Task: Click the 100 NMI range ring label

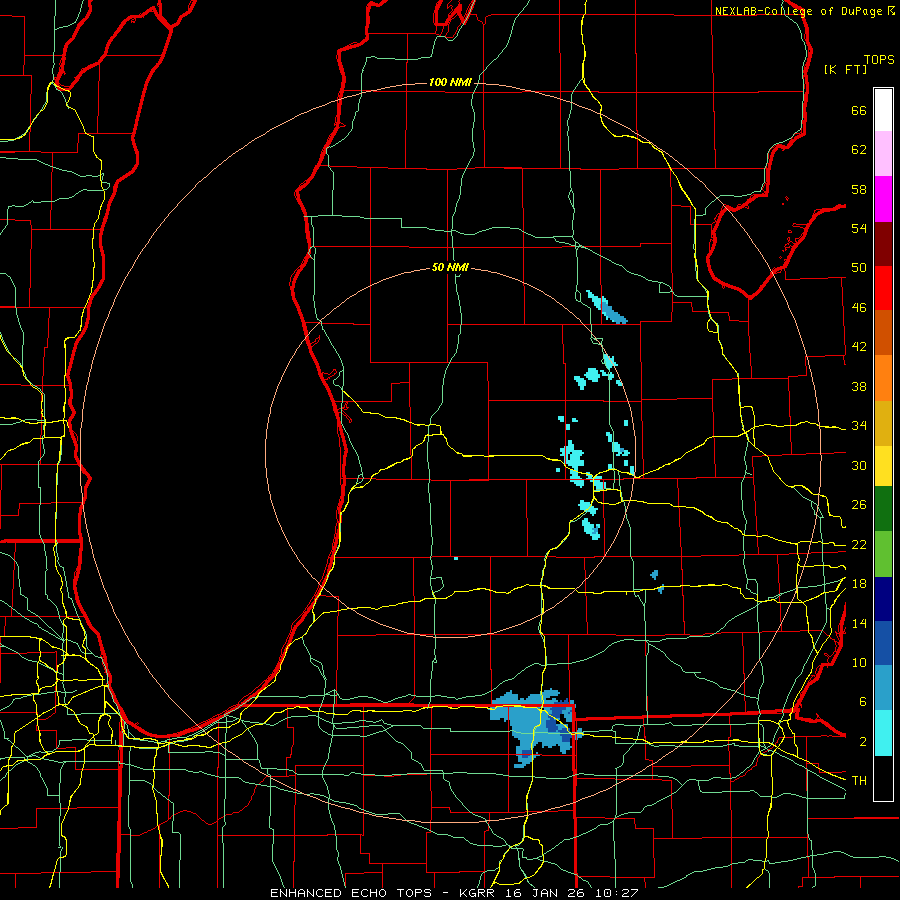Action: pos(450,83)
